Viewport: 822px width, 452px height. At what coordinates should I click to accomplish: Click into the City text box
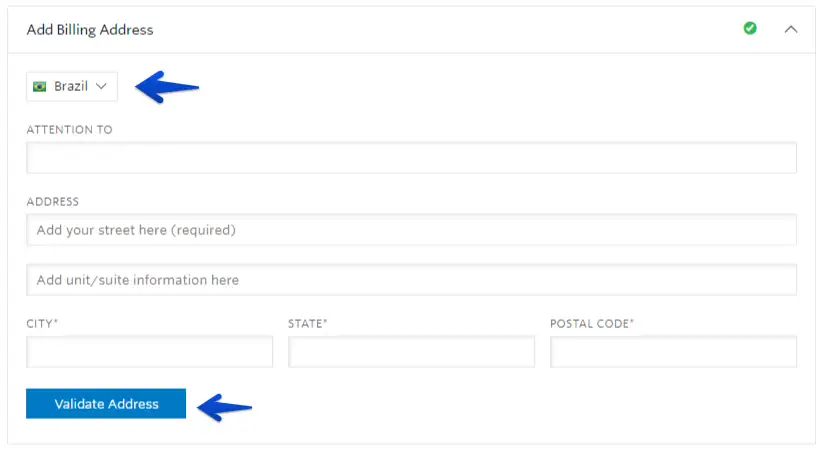(149, 352)
